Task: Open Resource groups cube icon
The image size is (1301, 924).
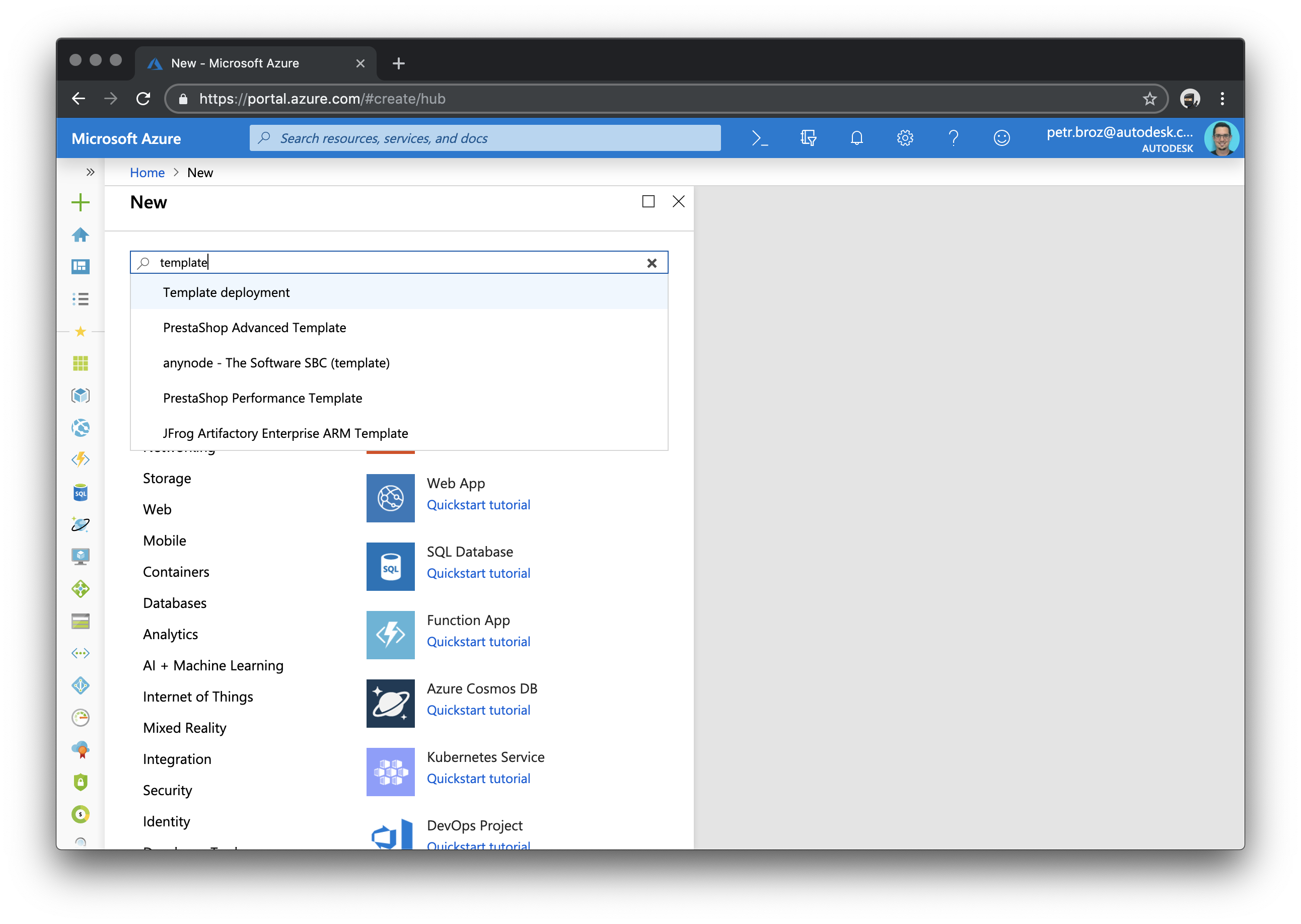Action: coord(80,396)
